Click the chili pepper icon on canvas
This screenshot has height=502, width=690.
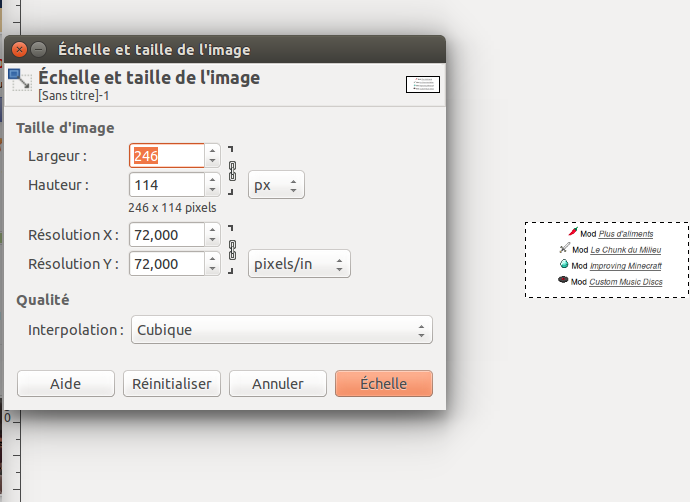click(573, 233)
